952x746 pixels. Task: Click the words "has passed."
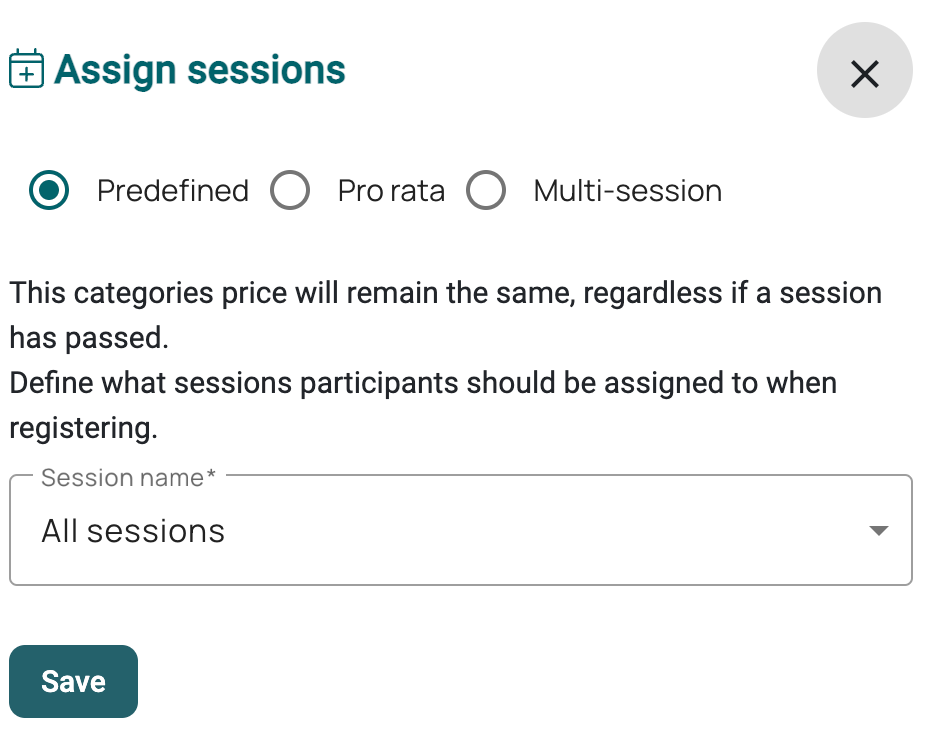click(89, 338)
